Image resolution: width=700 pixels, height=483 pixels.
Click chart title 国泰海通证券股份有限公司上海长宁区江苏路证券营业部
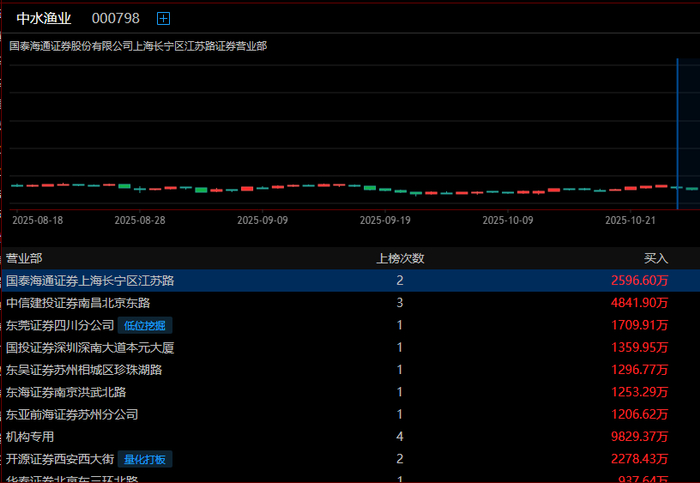click(138, 46)
